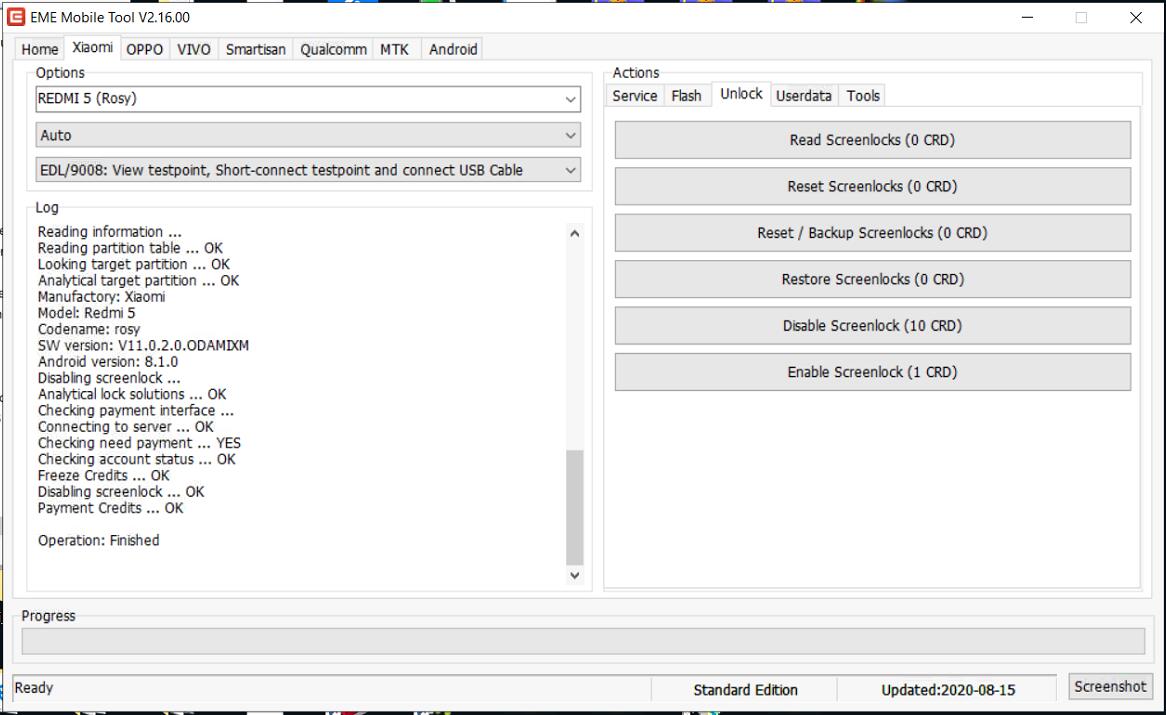
Task: Select the Unlock actions tab
Action: tap(741, 94)
